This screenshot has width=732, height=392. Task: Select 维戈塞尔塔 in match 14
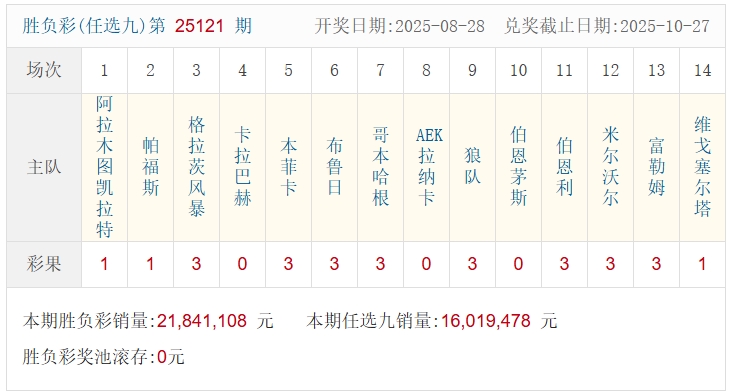coord(703,167)
